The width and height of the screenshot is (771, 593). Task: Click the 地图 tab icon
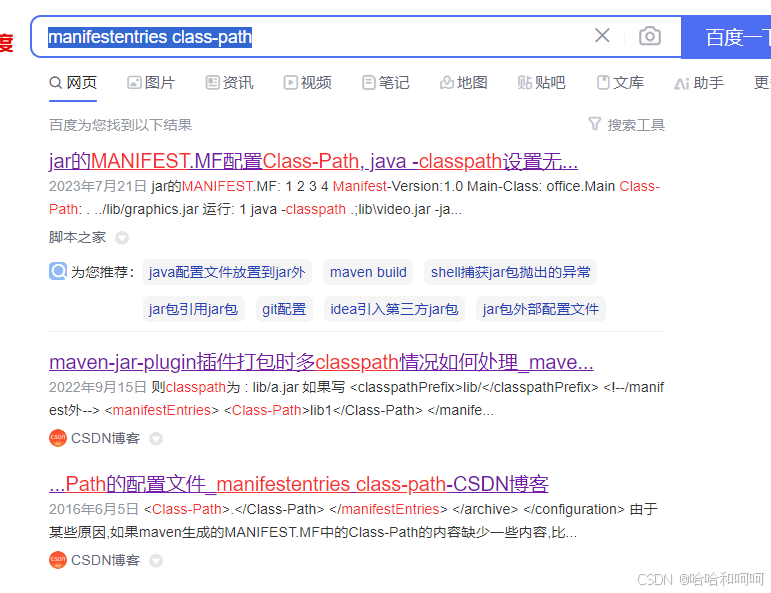[446, 83]
